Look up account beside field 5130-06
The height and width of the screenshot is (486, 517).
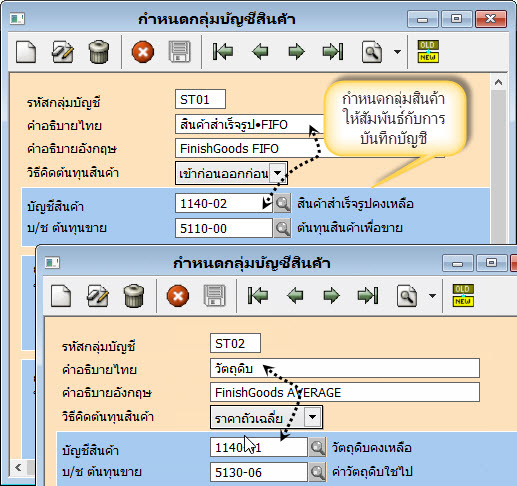pyautogui.click(x=317, y=472)
